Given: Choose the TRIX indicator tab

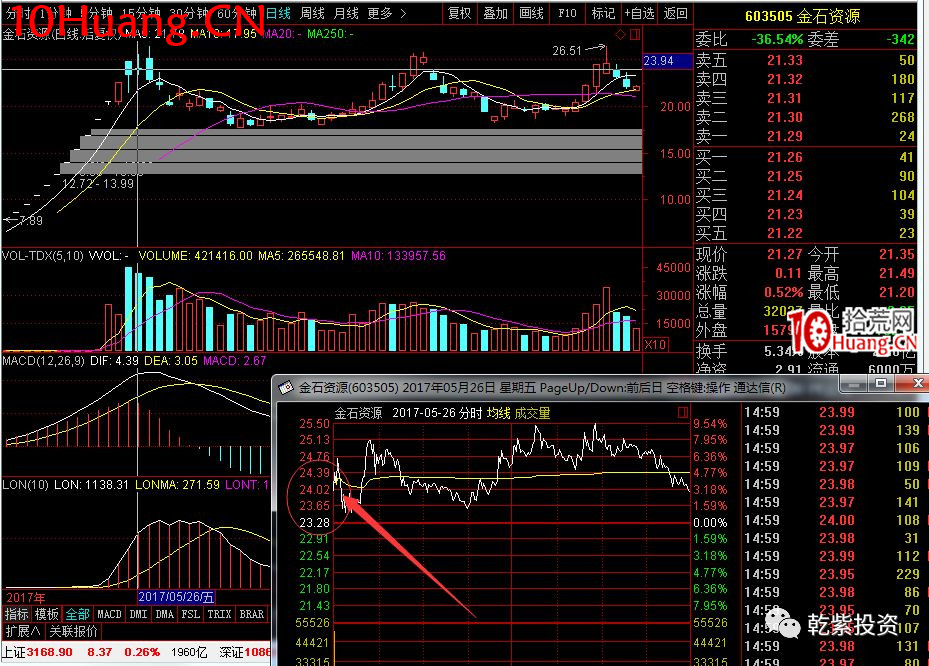Looking at the screenshot, I should (219, 614).
